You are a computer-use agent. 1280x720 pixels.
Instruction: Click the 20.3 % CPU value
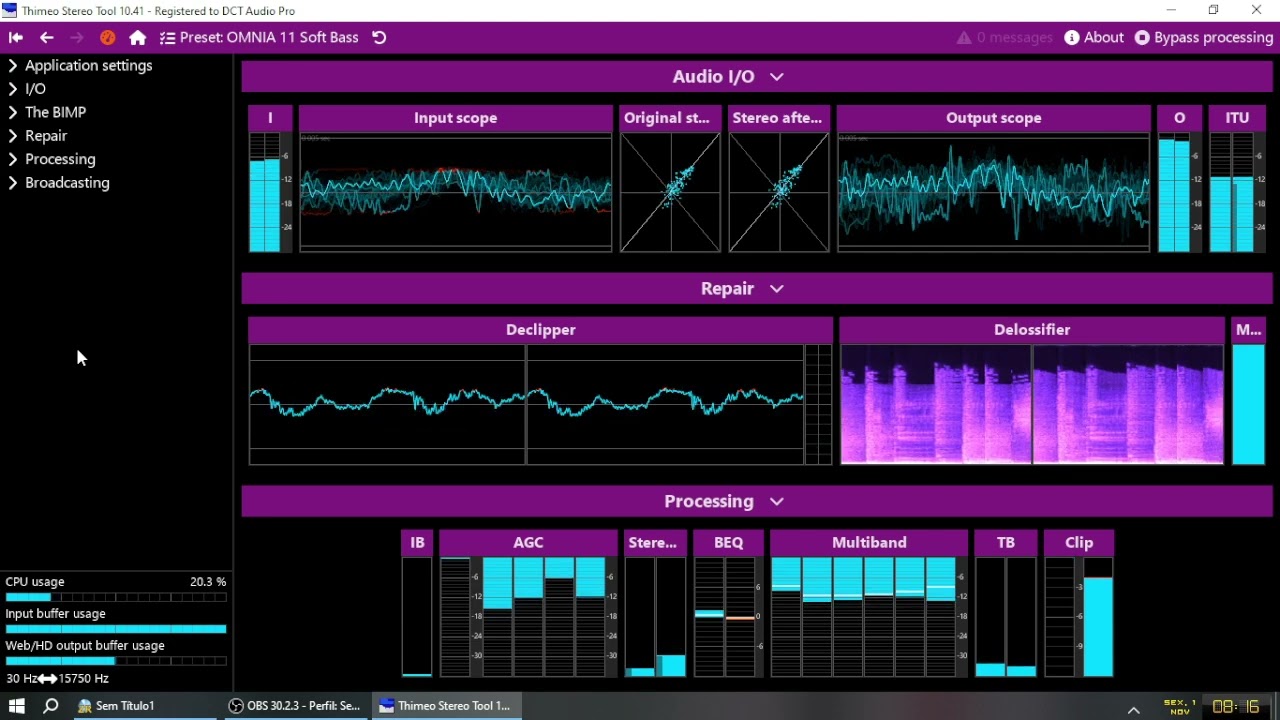point(208,582)
